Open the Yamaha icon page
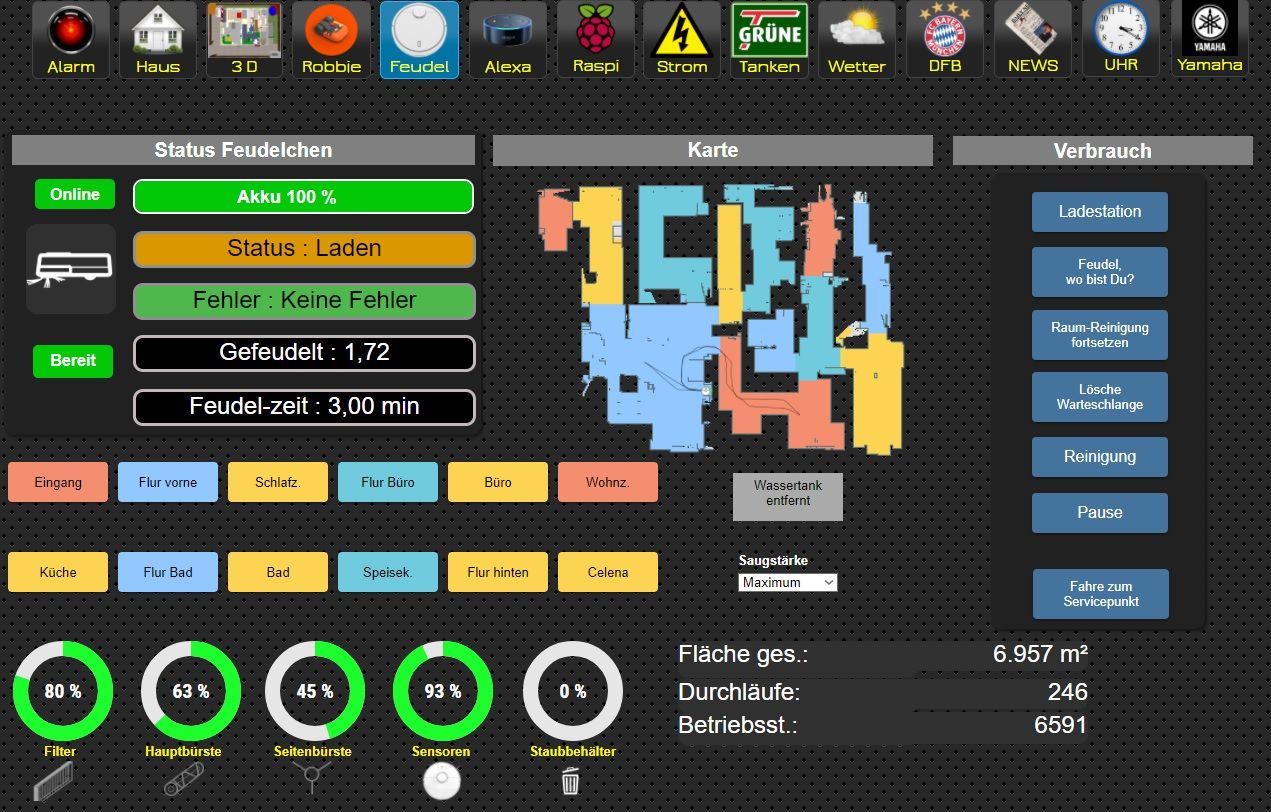 [x=1210, y=40]
